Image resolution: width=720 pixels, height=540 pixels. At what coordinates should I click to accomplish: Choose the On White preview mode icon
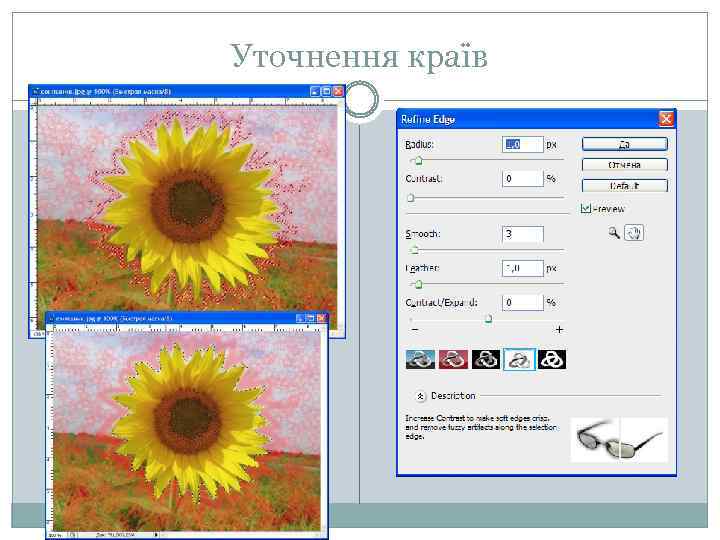[x=519, y=360]
